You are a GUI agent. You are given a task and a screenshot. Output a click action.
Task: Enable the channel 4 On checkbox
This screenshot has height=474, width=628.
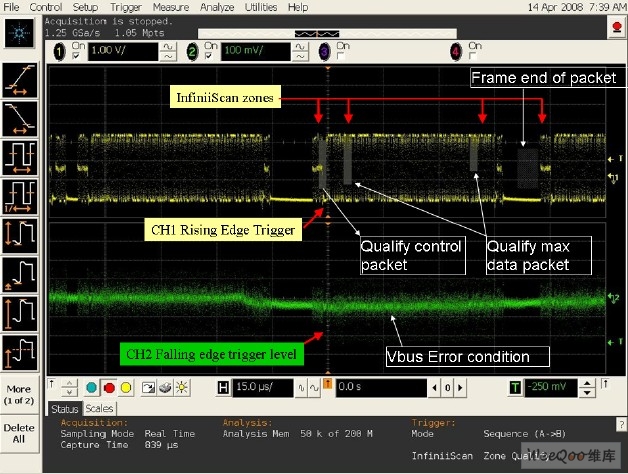click(473, 56)
